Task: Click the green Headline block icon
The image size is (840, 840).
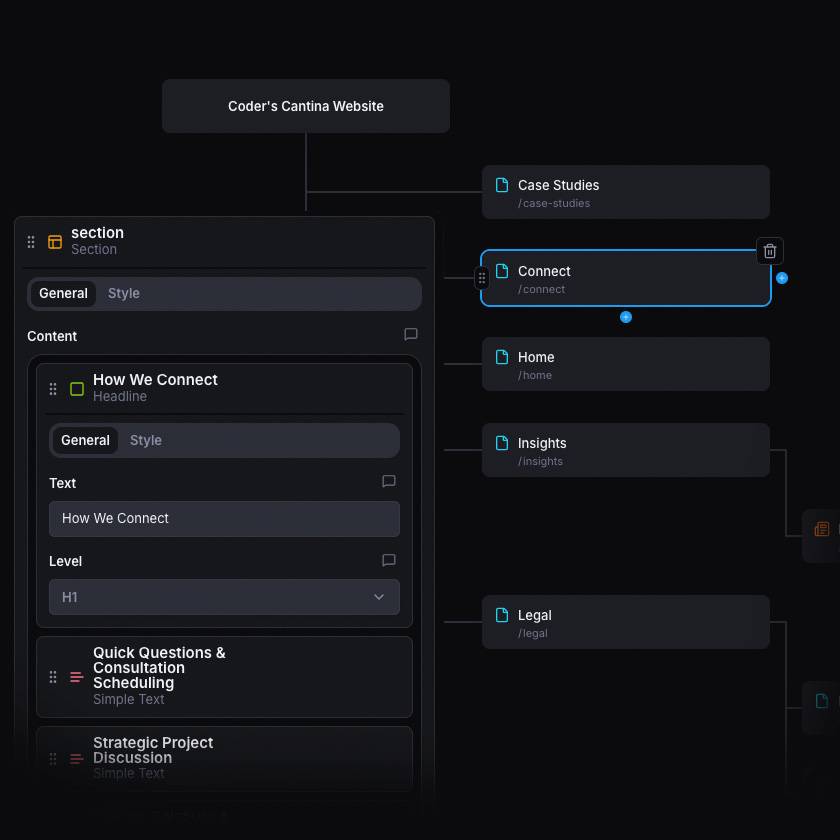Action: (77, 389)
